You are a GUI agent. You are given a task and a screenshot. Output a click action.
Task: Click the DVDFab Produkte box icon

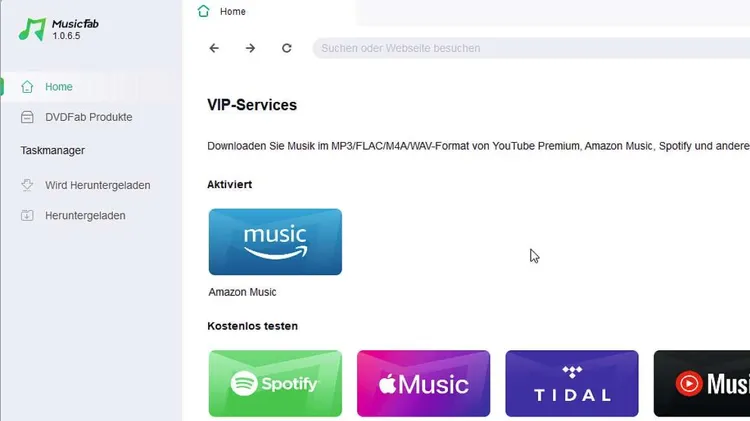27,117
